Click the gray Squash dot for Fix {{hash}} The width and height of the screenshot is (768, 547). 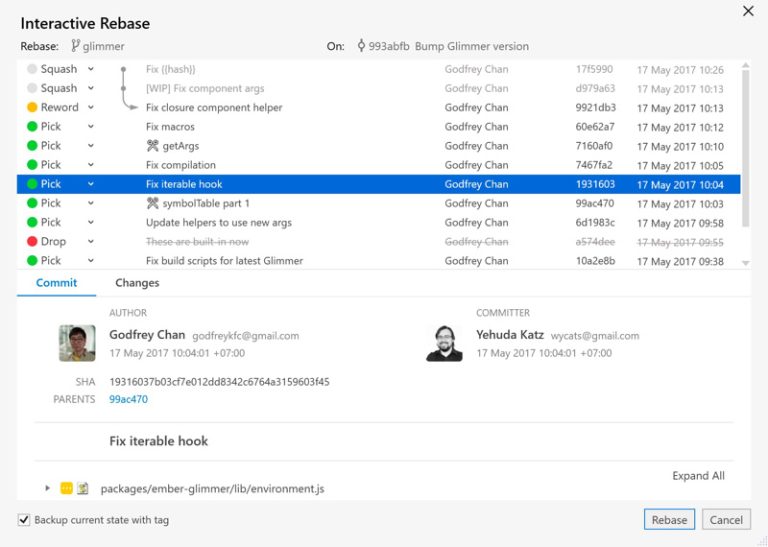(32, 70)
